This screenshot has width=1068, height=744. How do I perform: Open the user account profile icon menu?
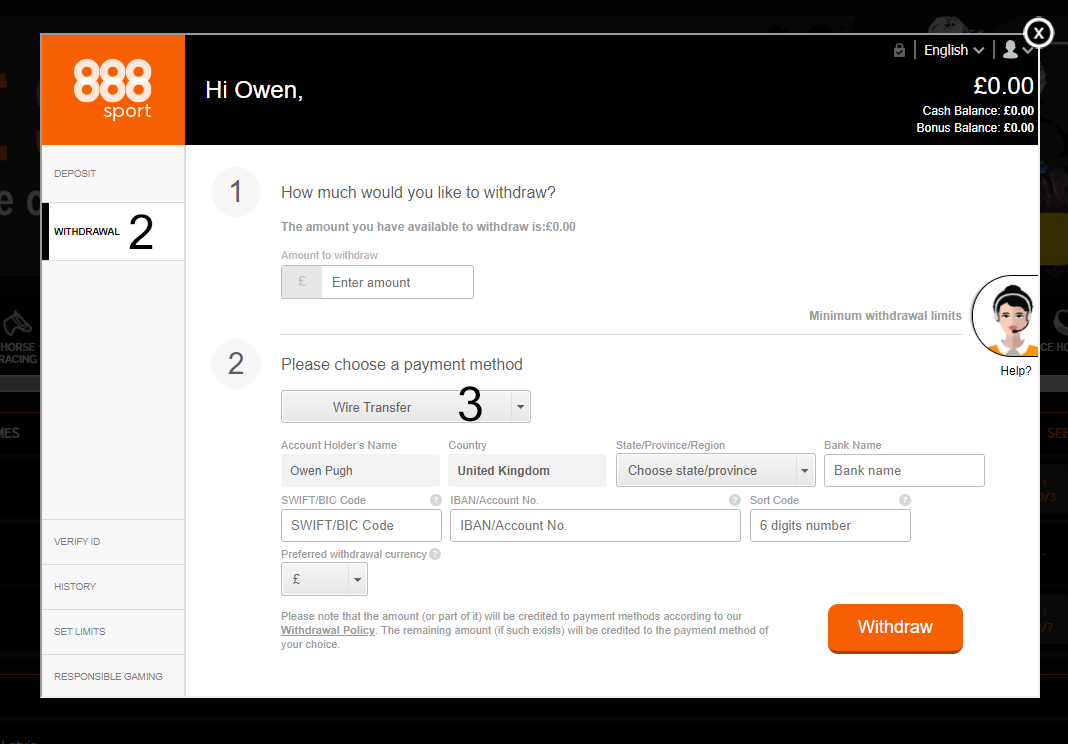pyautogui.click(x=1018, y=50)
